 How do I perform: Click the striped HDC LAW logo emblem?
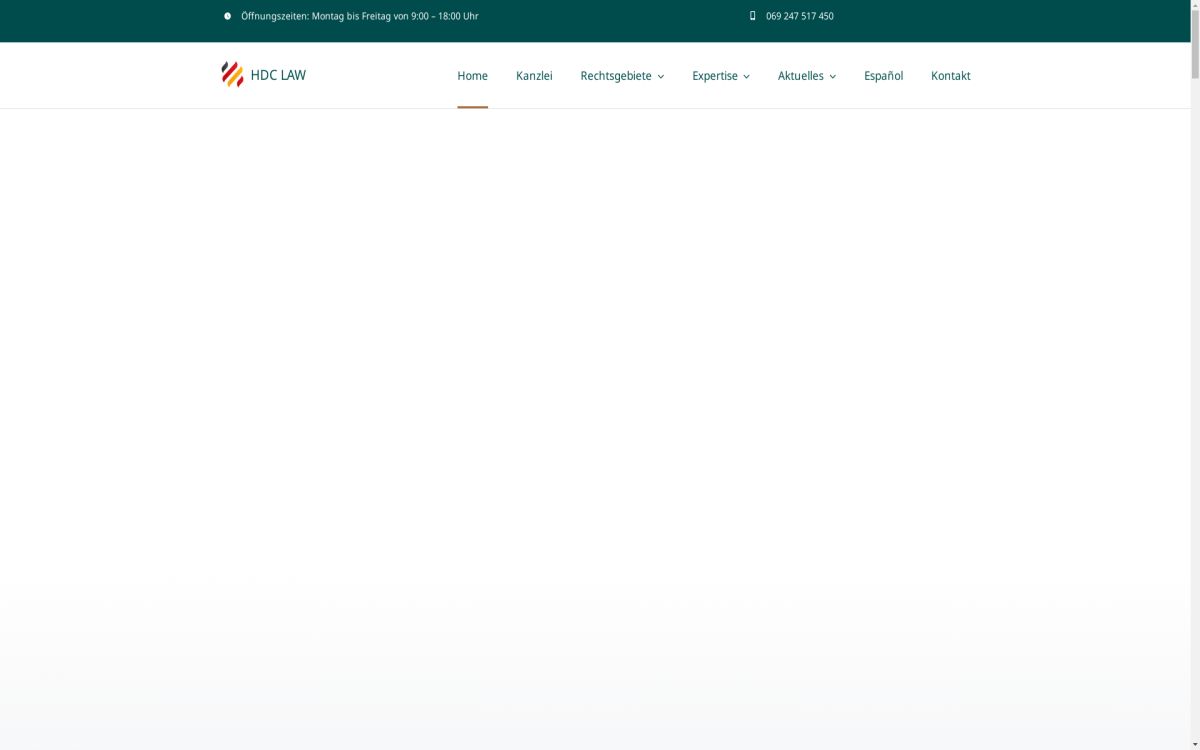click(232, 75)
